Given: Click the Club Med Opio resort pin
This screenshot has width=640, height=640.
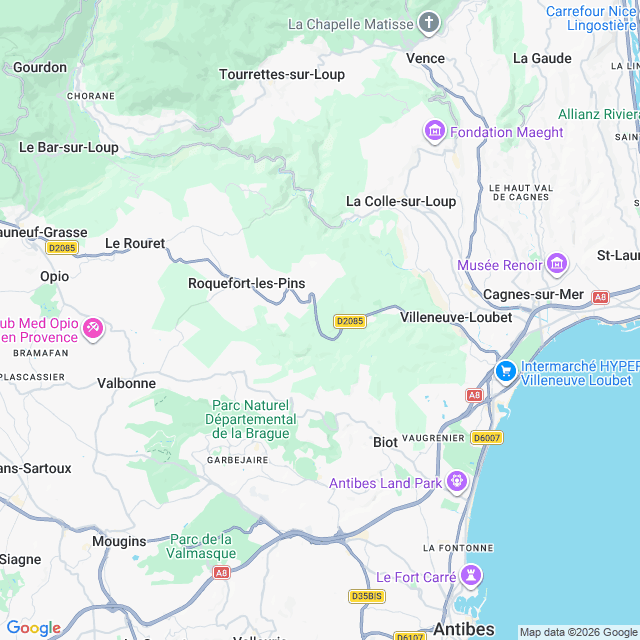Looking at the screenshot, I should (x=93, y=329).
